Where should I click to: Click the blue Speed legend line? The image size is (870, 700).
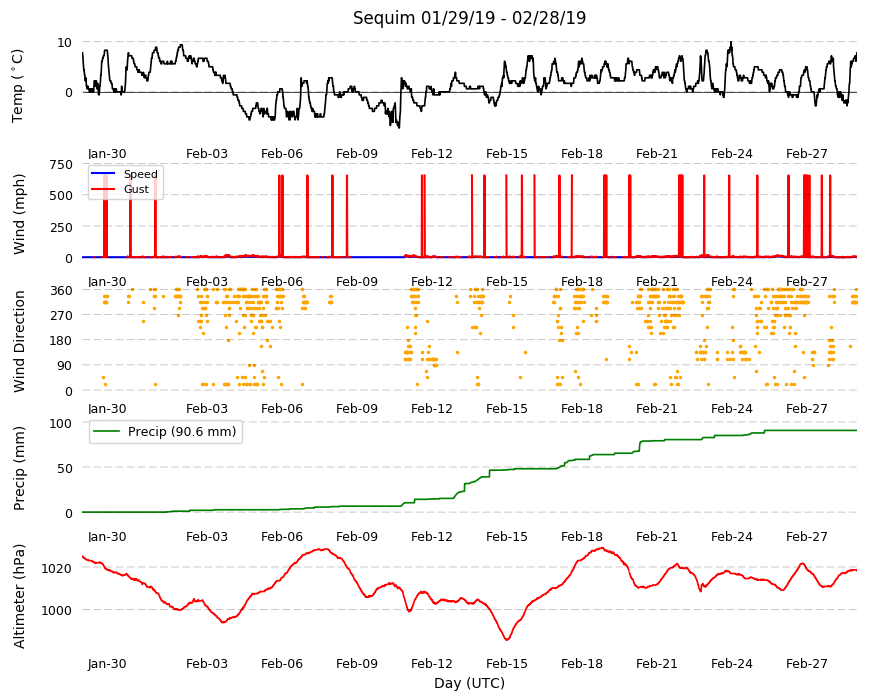[103, 174]
